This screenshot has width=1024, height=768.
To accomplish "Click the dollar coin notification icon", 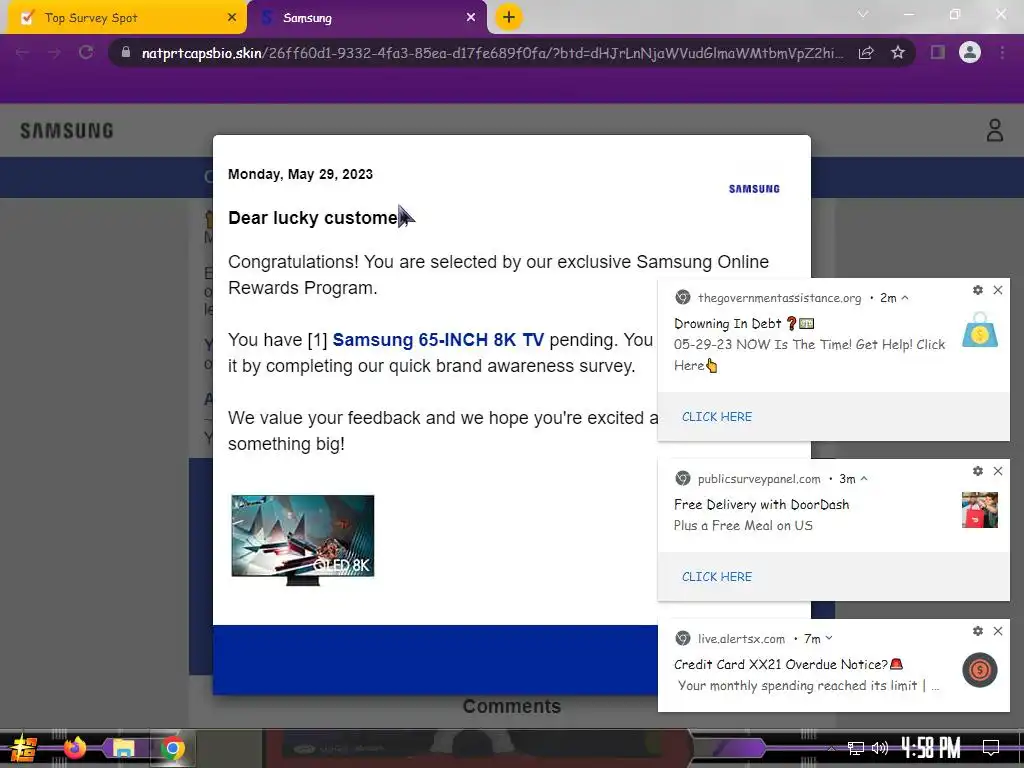I will (x=980, y=670).
